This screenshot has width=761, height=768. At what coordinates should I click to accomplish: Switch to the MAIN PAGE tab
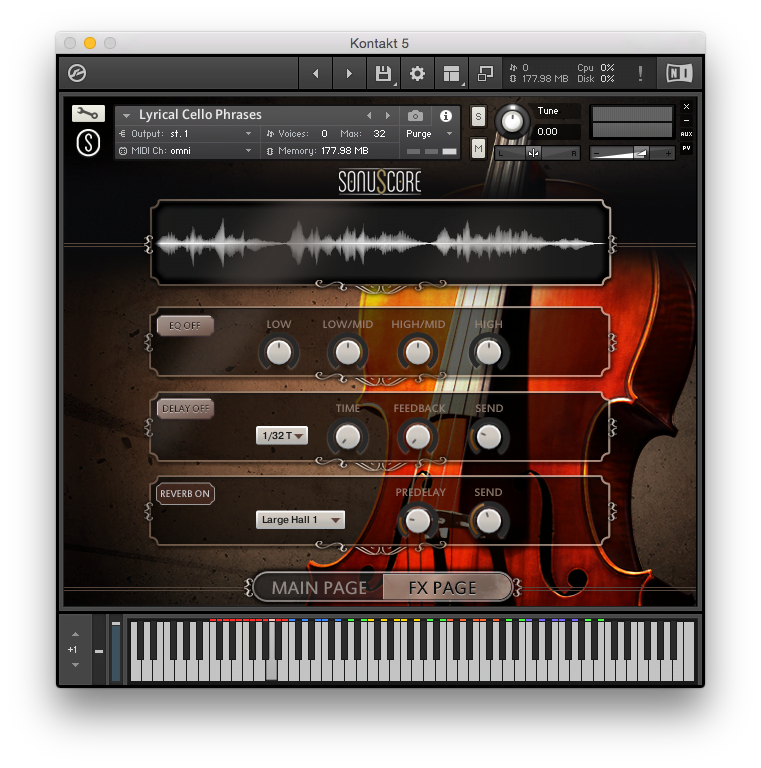click(x=319, y=587)
